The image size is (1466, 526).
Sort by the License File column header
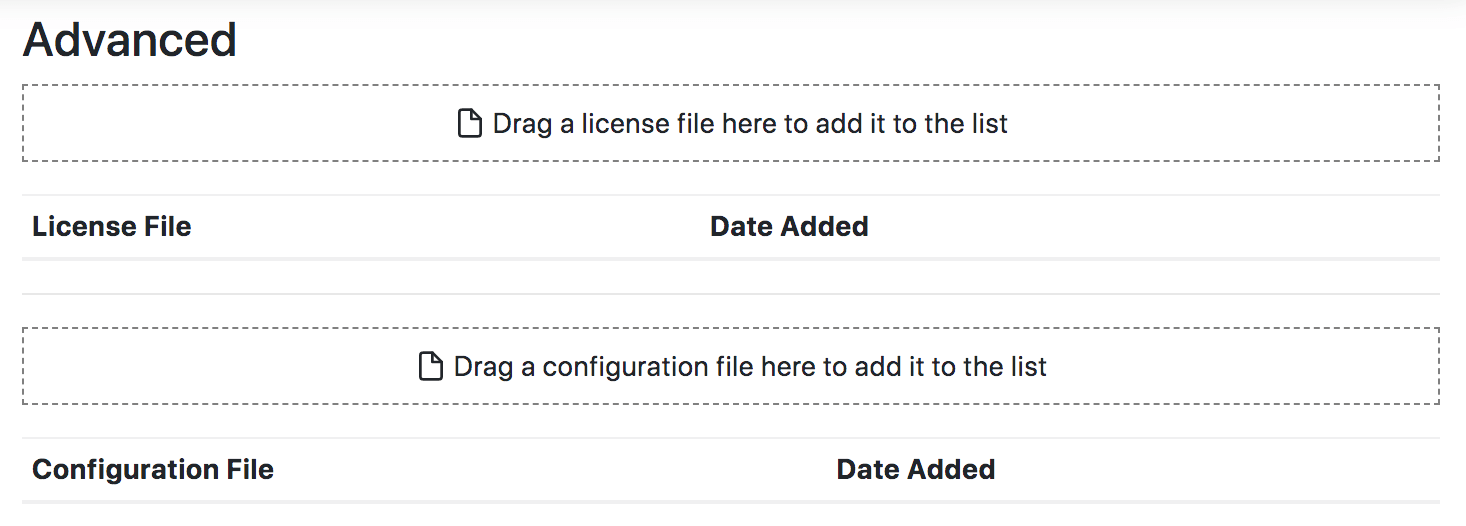(x=112, y=227)
